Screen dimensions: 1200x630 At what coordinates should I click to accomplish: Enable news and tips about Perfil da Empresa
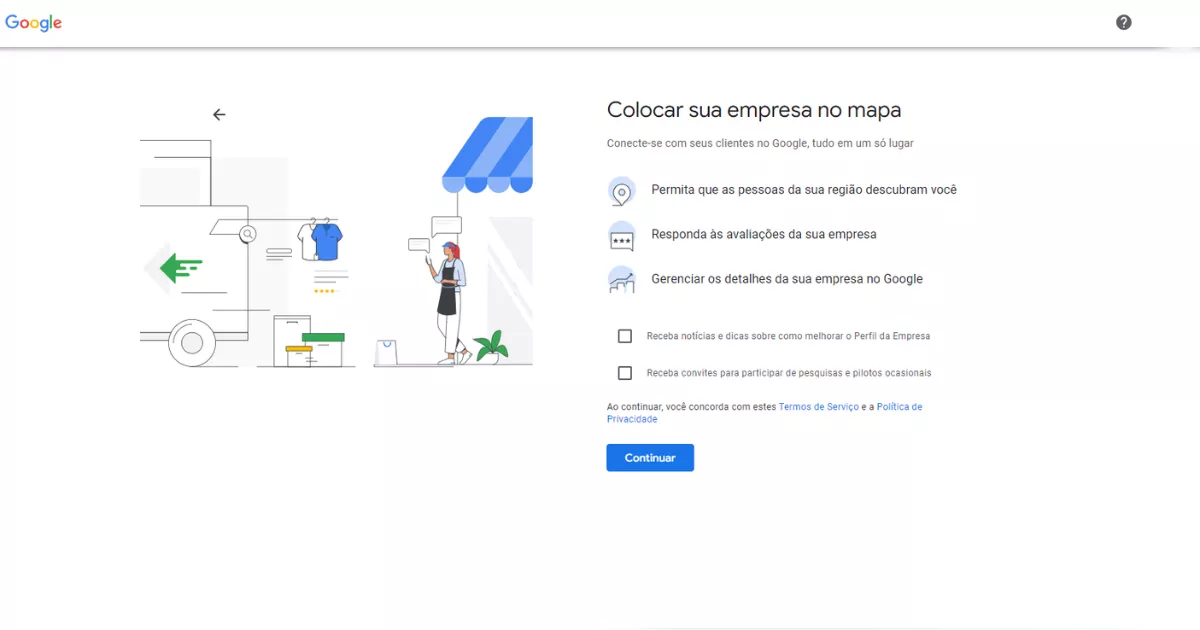tap(625, 336)
